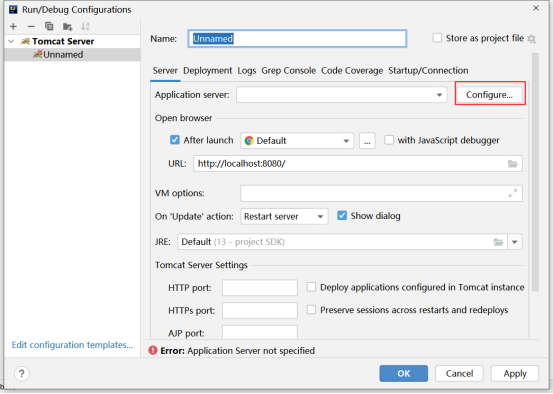
Task: Open the Default browser dropdown
Action: coord(297,140)
